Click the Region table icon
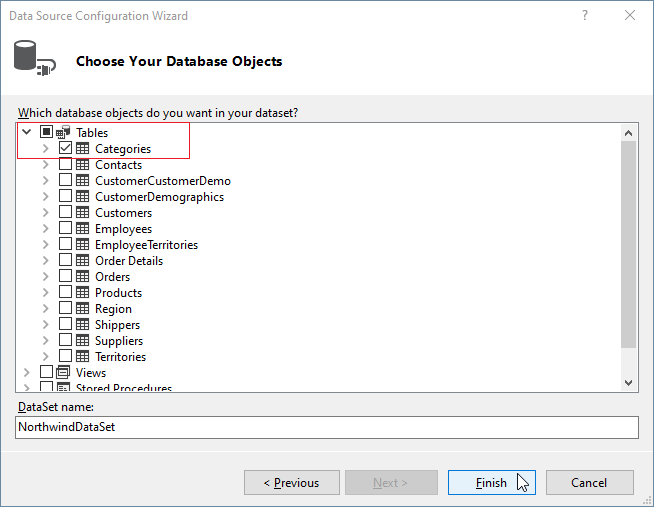The image size is (654, 507). [83, 308]
